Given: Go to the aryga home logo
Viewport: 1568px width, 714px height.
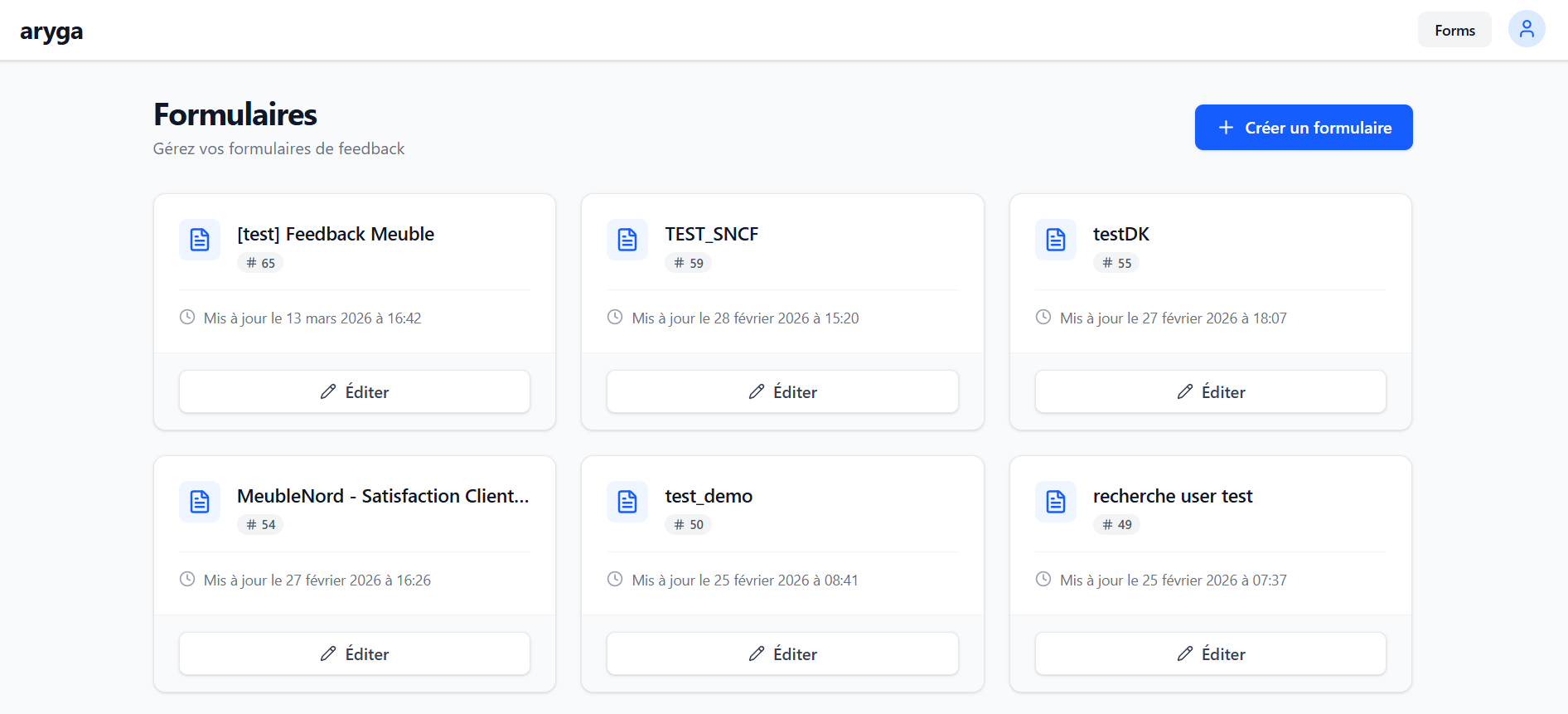Looking at the screenshot, I should pos(51,32).
